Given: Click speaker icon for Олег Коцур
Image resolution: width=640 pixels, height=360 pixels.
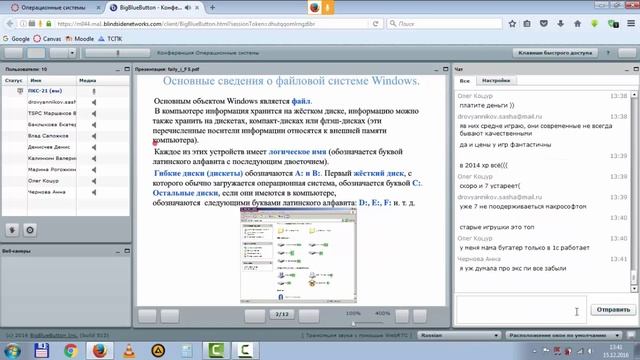Looking at the screenshot, I should point(94,181).
